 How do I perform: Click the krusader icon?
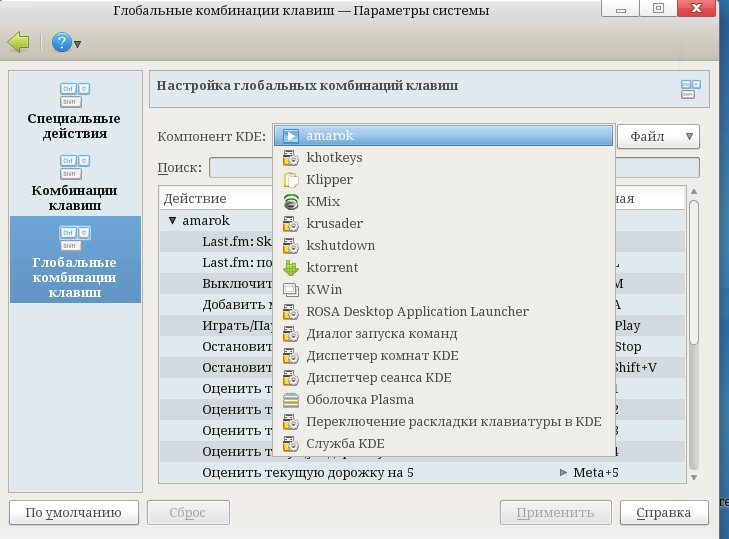point(291,224)
